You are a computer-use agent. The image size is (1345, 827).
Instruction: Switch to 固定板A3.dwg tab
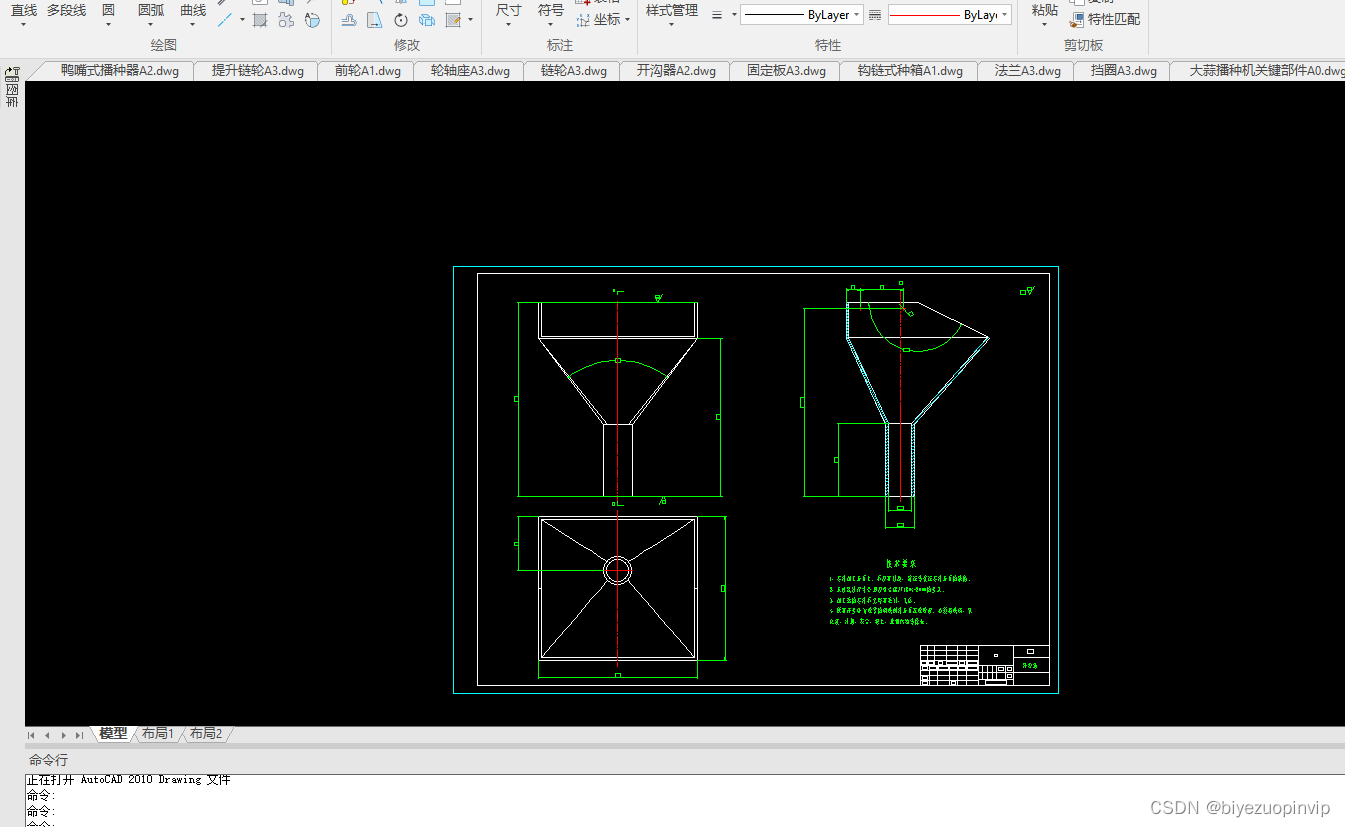pos(786,71)
